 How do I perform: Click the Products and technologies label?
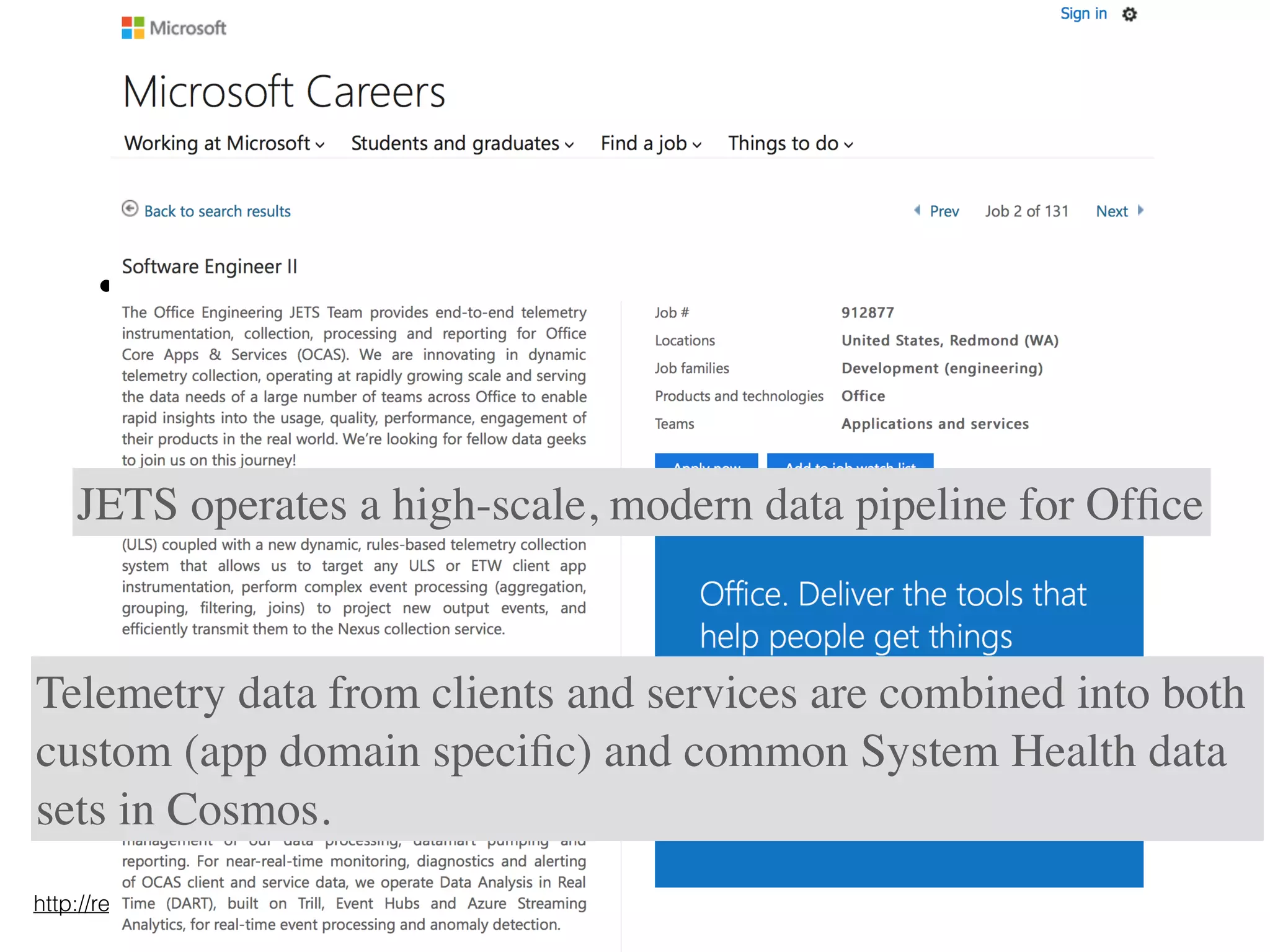(739, 396)
